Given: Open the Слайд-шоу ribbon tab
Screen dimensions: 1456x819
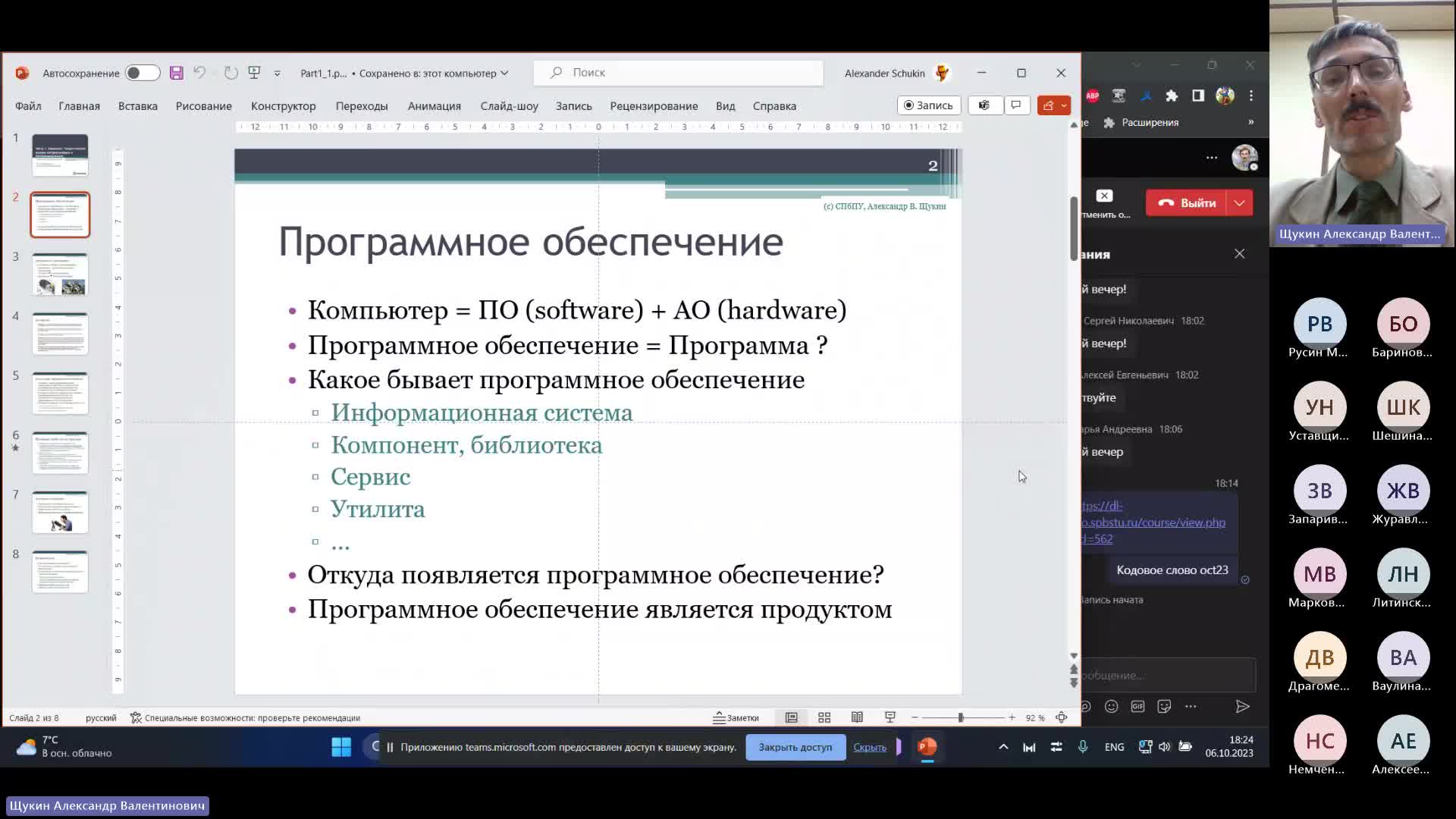Looking at the screenshot, I should 510,106.
